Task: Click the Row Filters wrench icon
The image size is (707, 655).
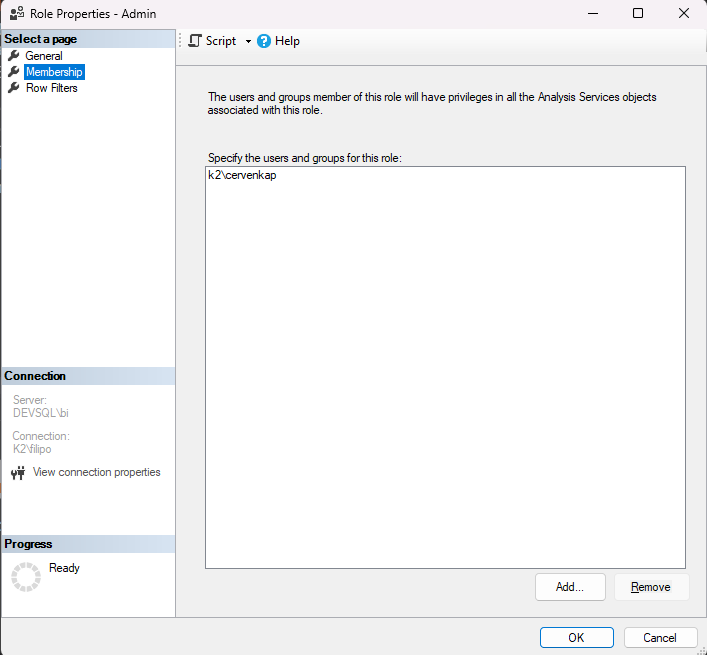Action: point(14,87)
